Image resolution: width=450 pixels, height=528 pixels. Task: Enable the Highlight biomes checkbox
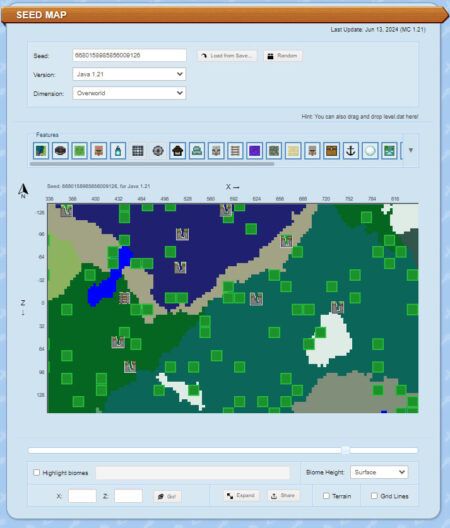click(x=36, y=472)
